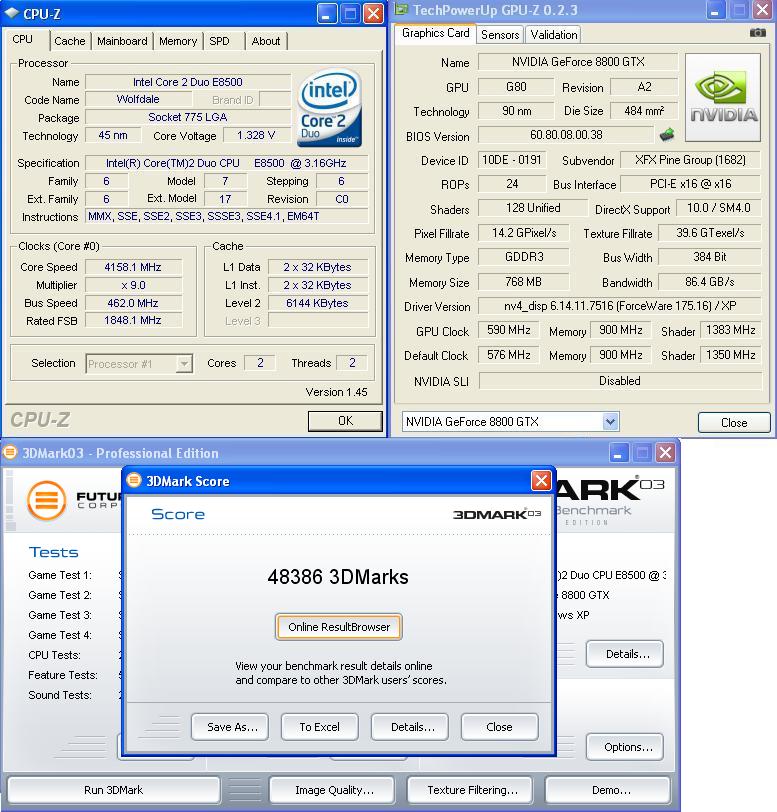Click the Memory Size value 768 MB
This screenshot has height=812, width=777.
pyautogui.click(x=523, y=282)
